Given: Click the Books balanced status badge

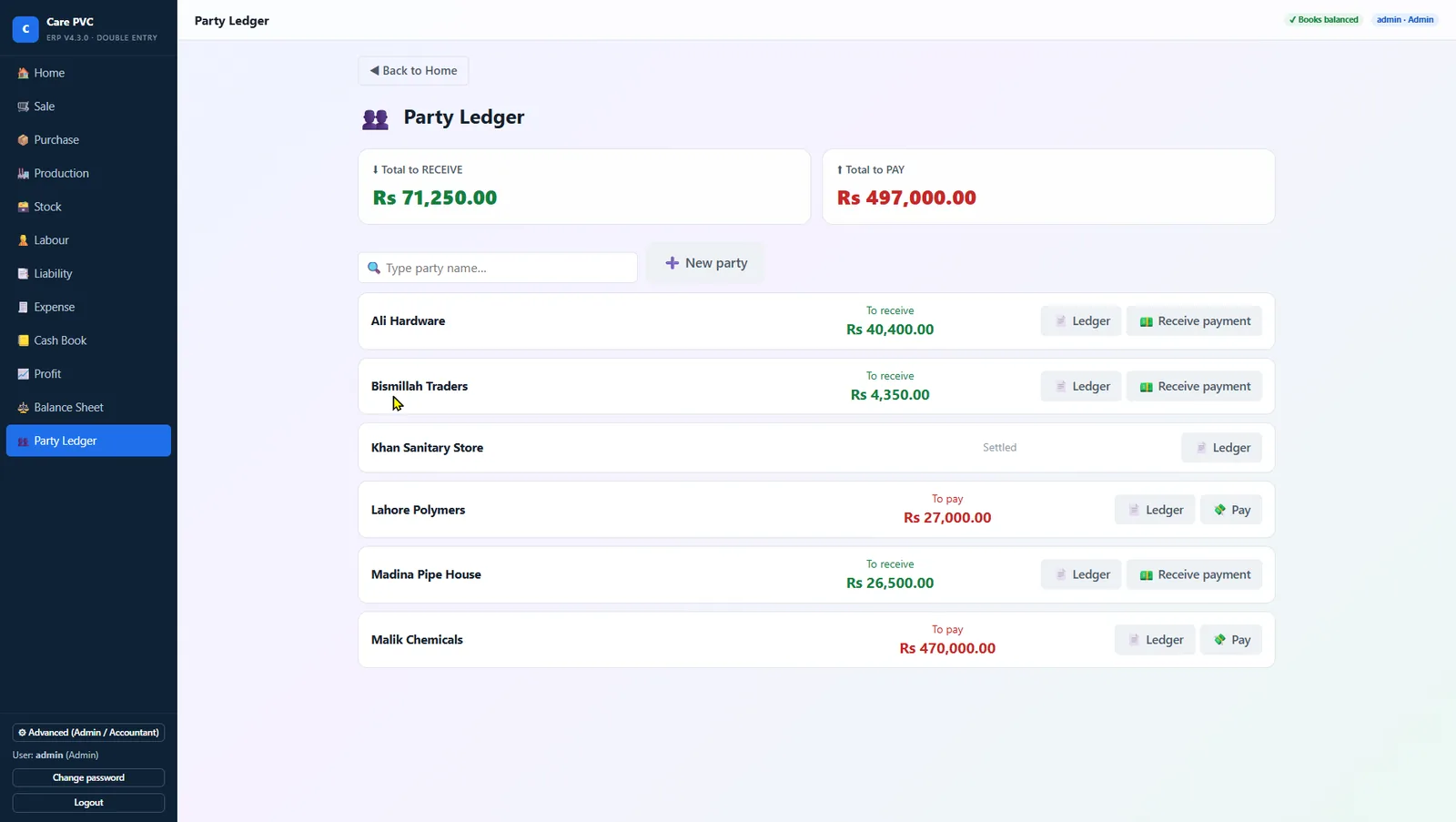Looking at the screenshot, I should pyautogui.click(x=1323, y=20).
